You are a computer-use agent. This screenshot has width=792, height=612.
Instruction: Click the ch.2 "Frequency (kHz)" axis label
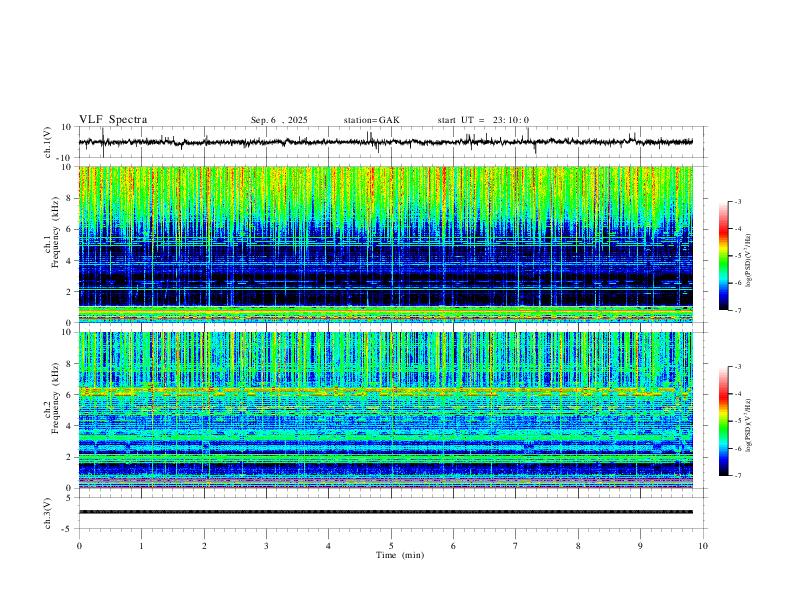click(55, 397)
